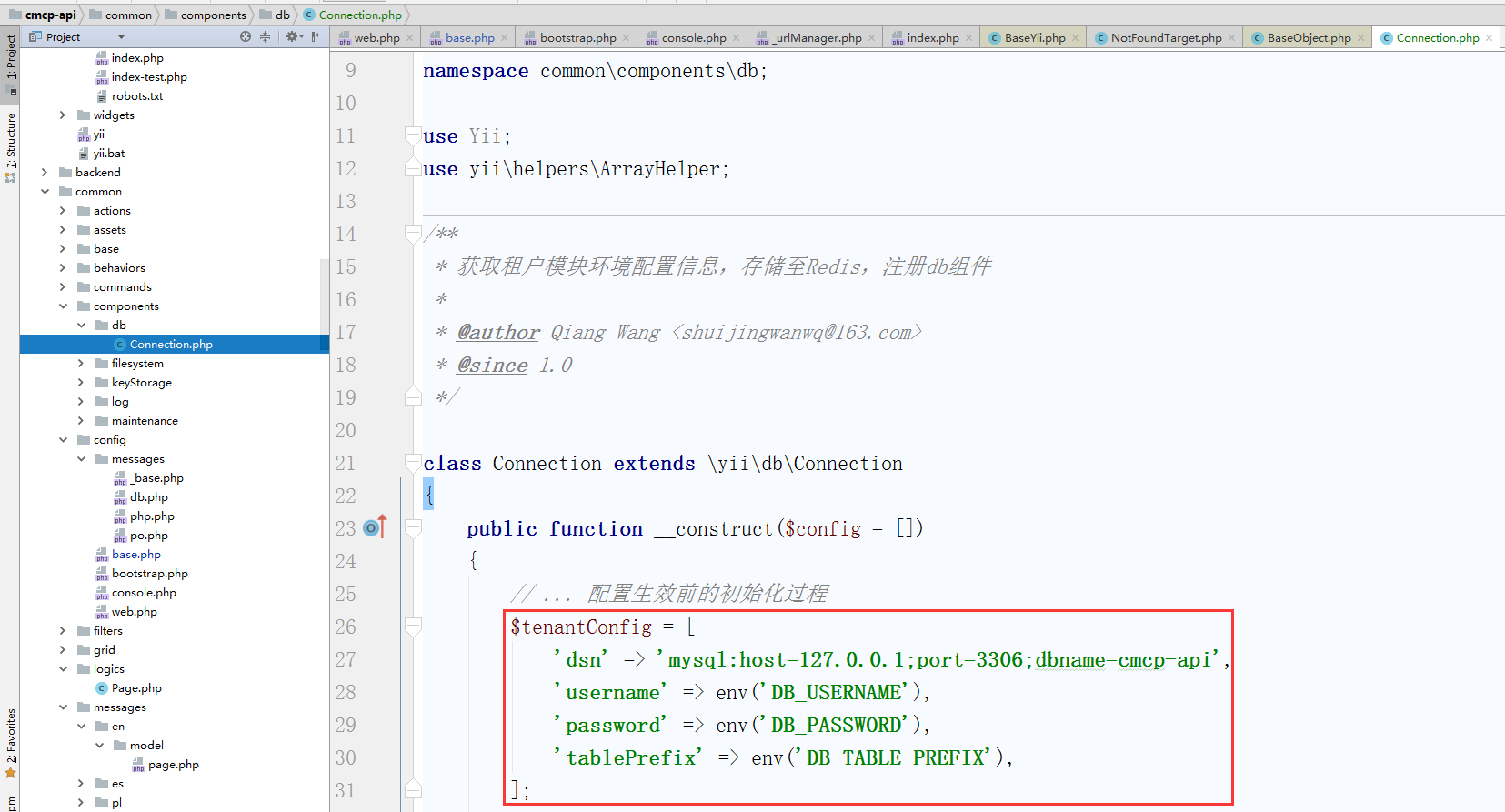
Task: Close the web.php editor tab
Action: (x=410, y=38)
